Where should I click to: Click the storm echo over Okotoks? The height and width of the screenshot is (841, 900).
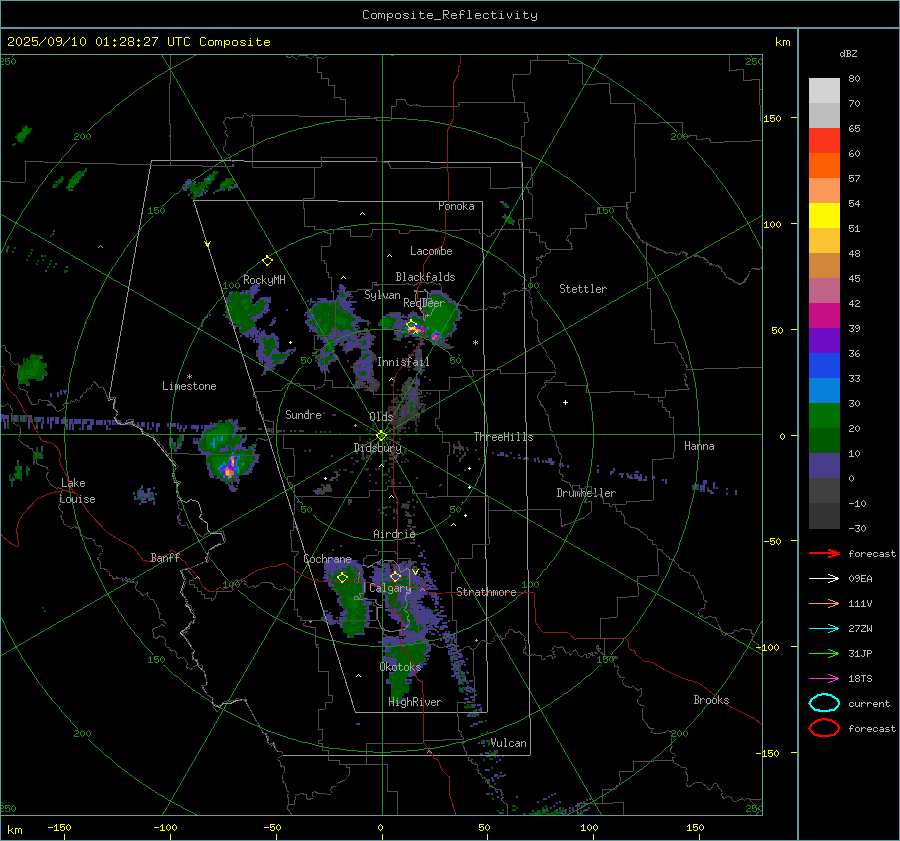click(405, 666)
